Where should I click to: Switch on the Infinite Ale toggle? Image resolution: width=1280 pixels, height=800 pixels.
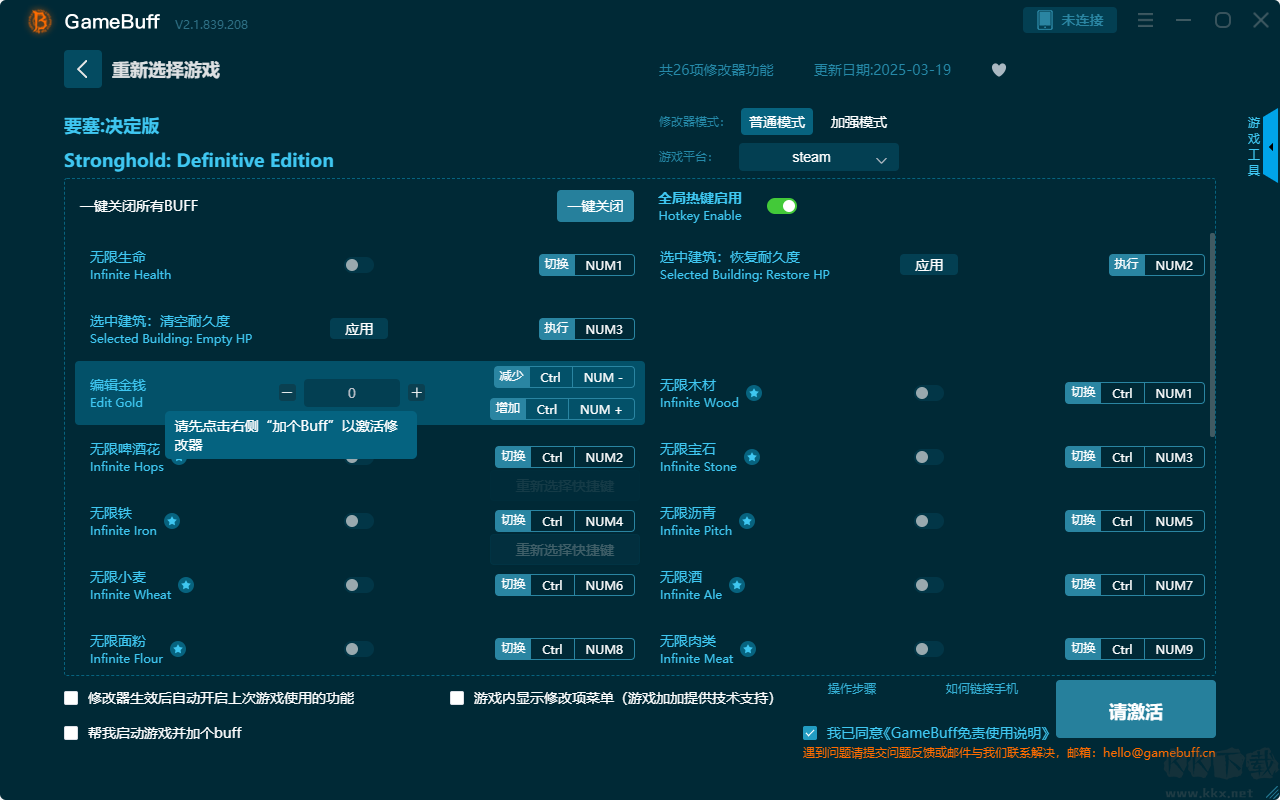tap(929, 585)
